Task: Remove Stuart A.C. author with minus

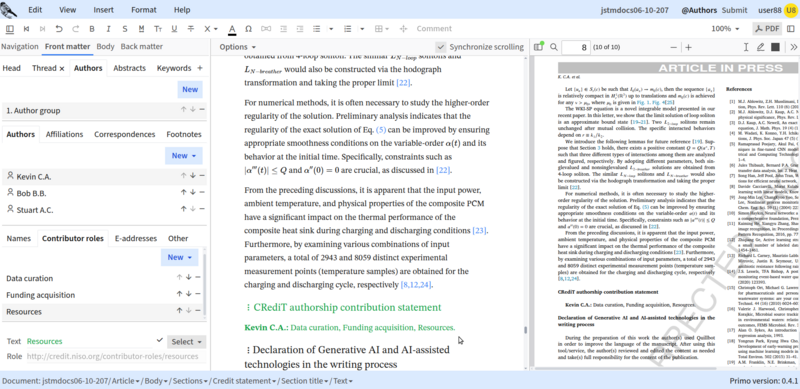Action: click(202, 209)
